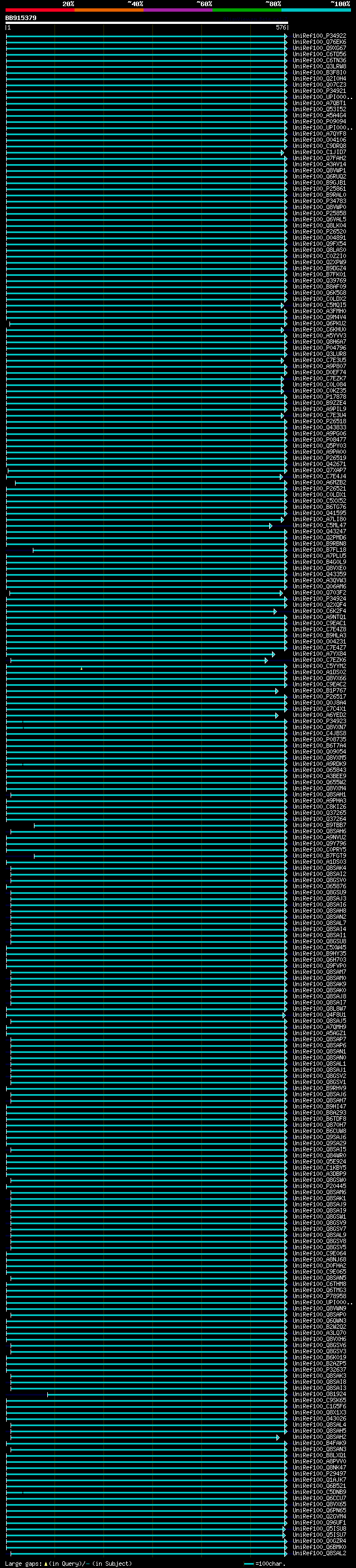This screenshot has height=1568, width=356.
Task: Select hit UniRef100_Q2I0H4
Action: (319, 78)
